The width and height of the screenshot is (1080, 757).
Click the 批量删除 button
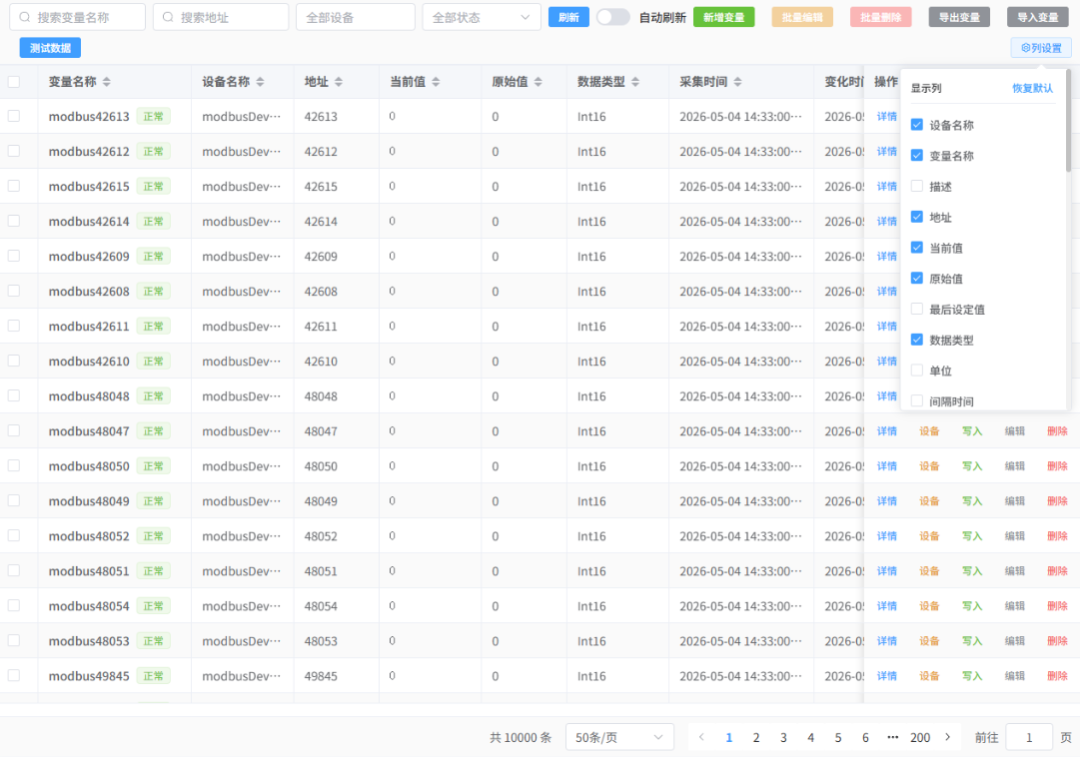tap(881, 17)
